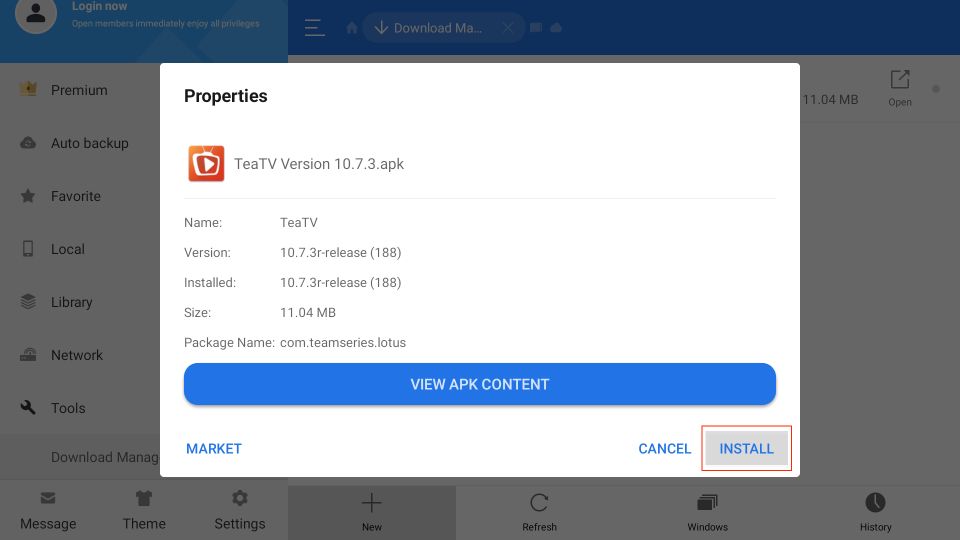Open the Tools wrench icon
Screen dimensions: 960x540
pyautogui.click(x=28, y=407)
